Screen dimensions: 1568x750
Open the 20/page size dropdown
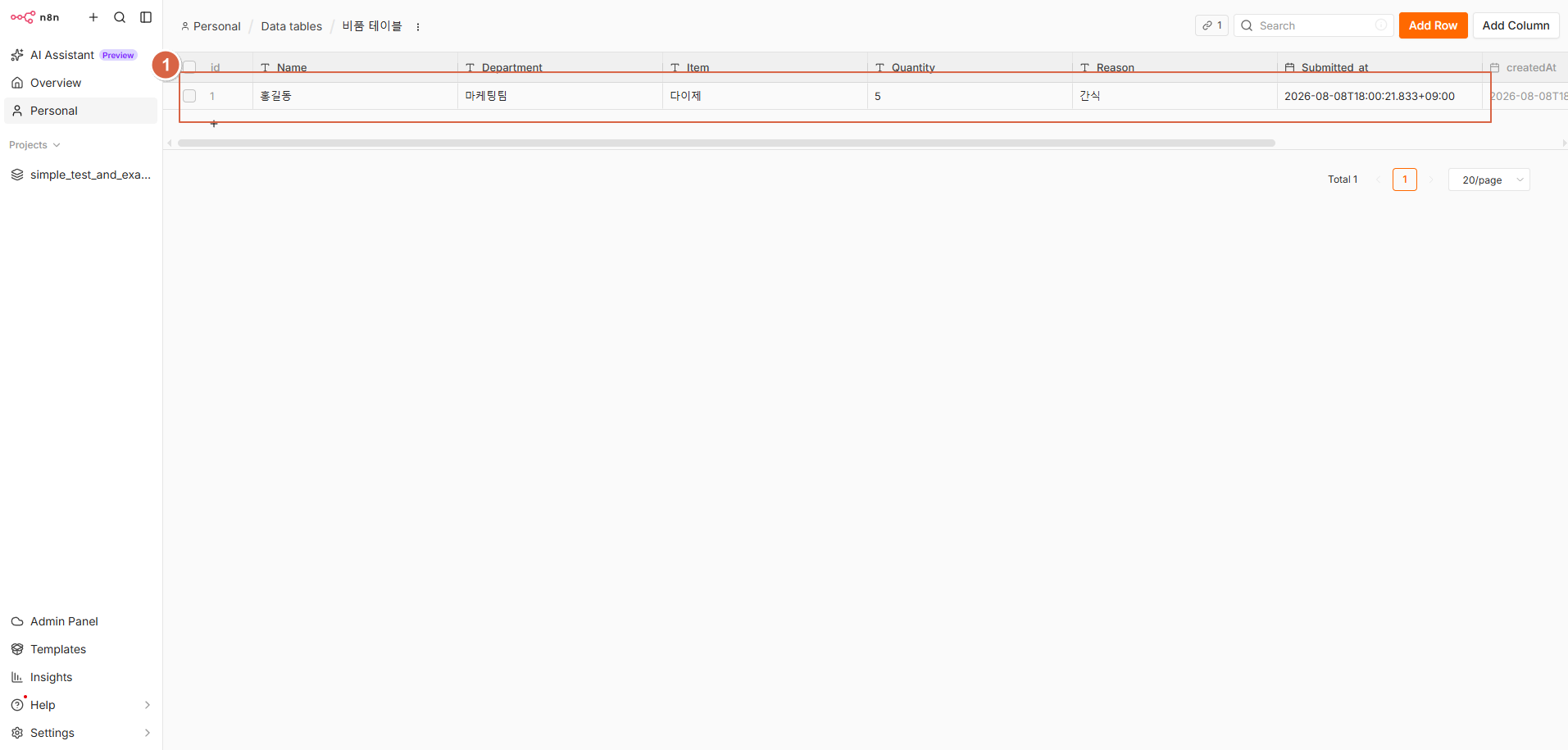tap(1488, 180)
